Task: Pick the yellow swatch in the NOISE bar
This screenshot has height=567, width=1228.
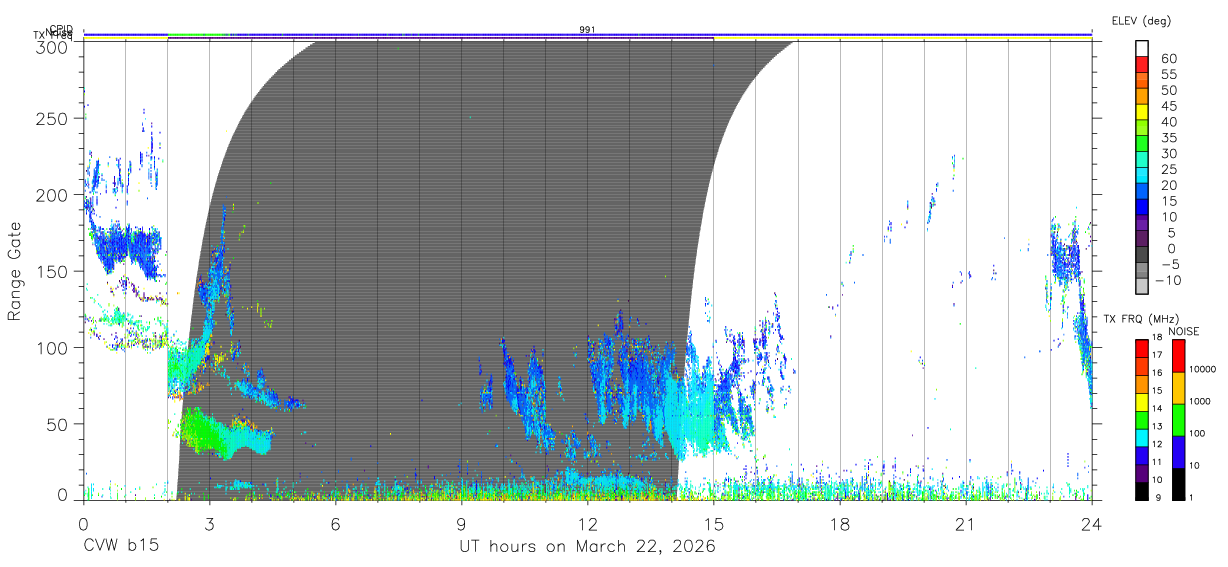Action: (1178, 388)
